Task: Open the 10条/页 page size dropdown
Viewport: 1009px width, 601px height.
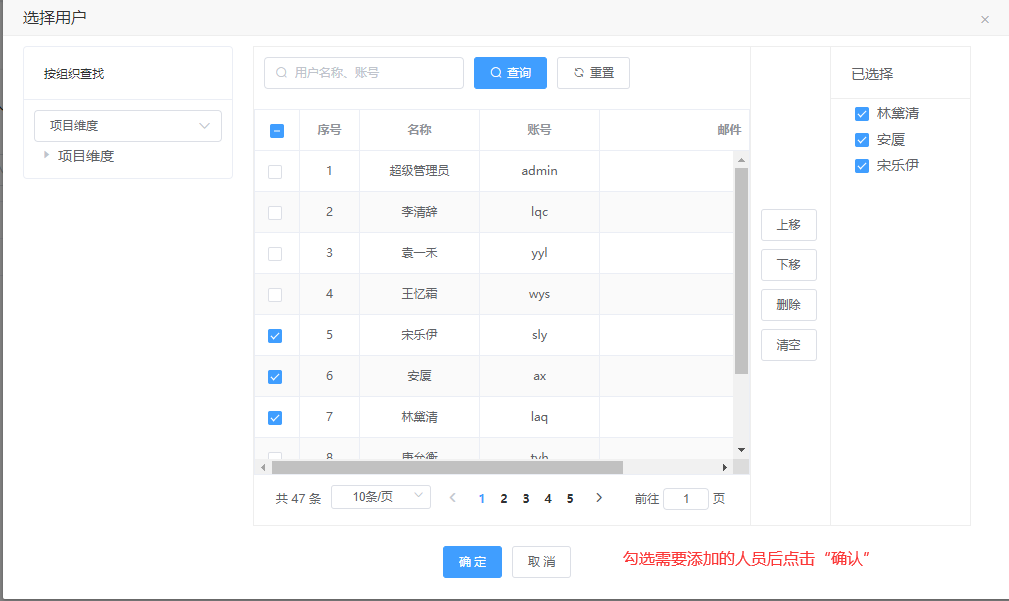Action: (x=380, y=497)
